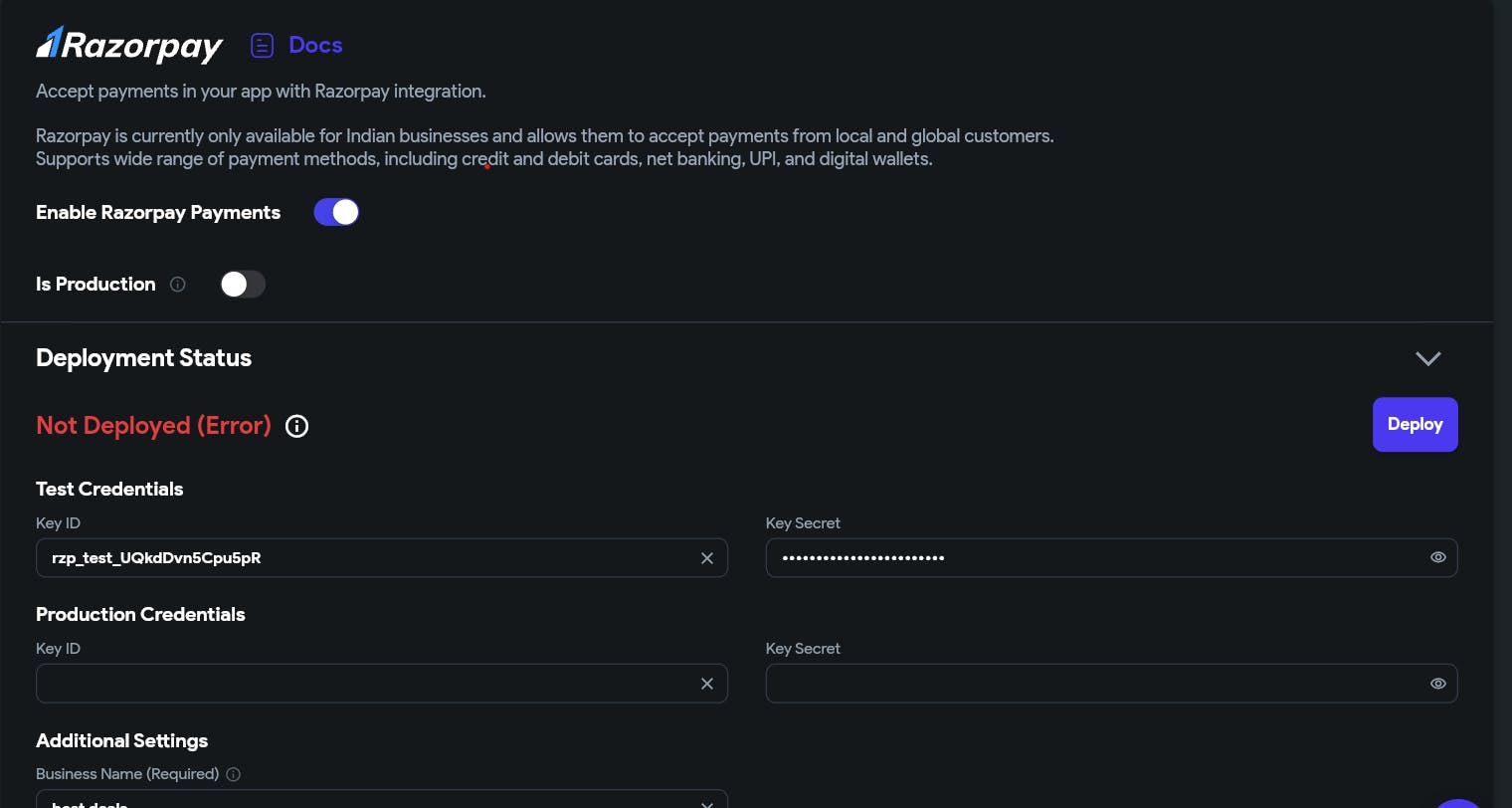Click the Razorpay logo
Viewport: 1512px width, 808px height.
(x=129, y=45)
